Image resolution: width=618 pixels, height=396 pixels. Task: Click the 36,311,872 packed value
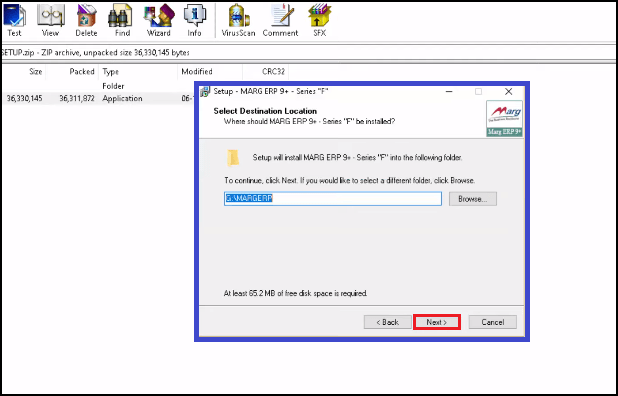click(77, 99)
